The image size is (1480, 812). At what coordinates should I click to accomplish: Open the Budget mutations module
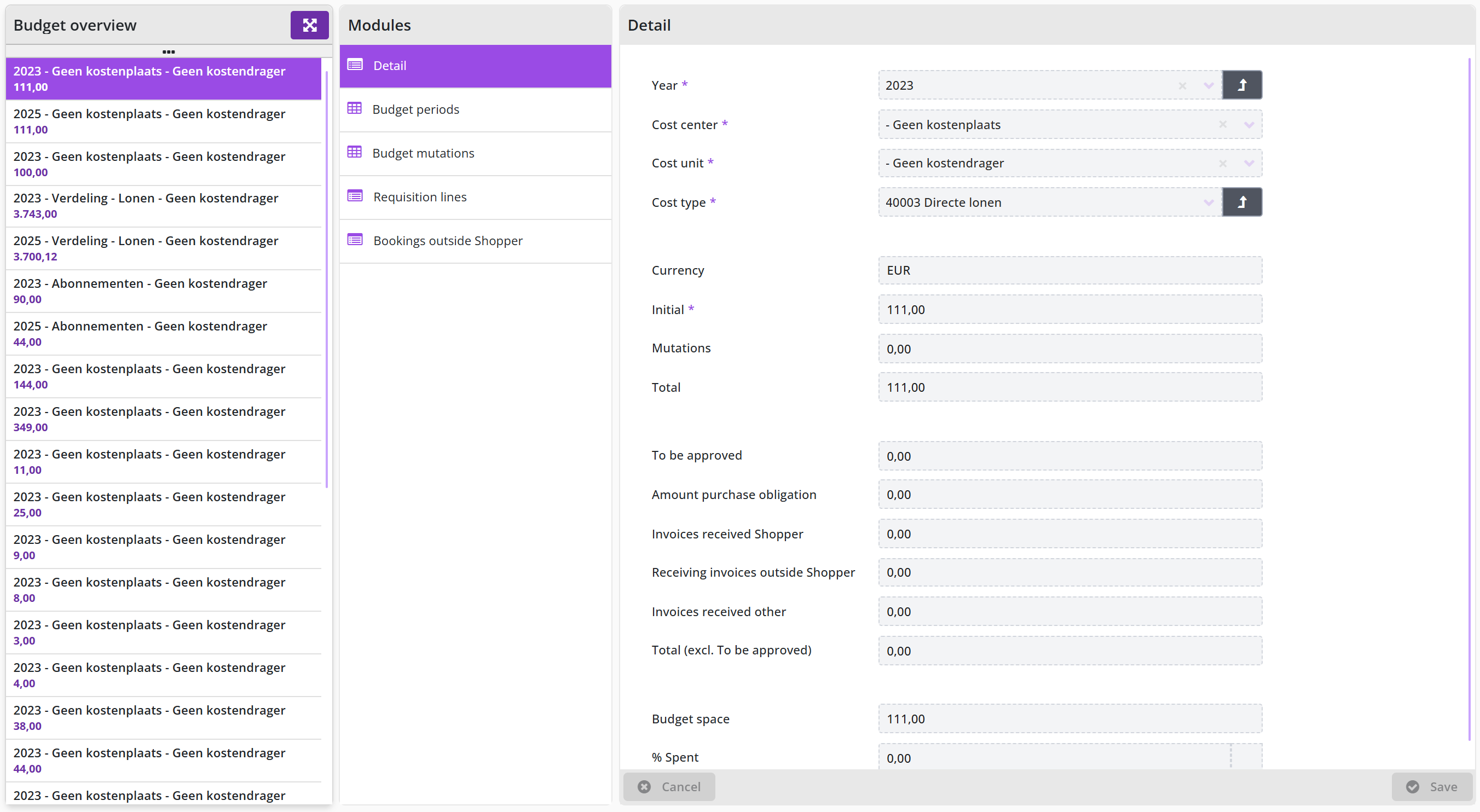pyautogui.click(x=475, y=153)
